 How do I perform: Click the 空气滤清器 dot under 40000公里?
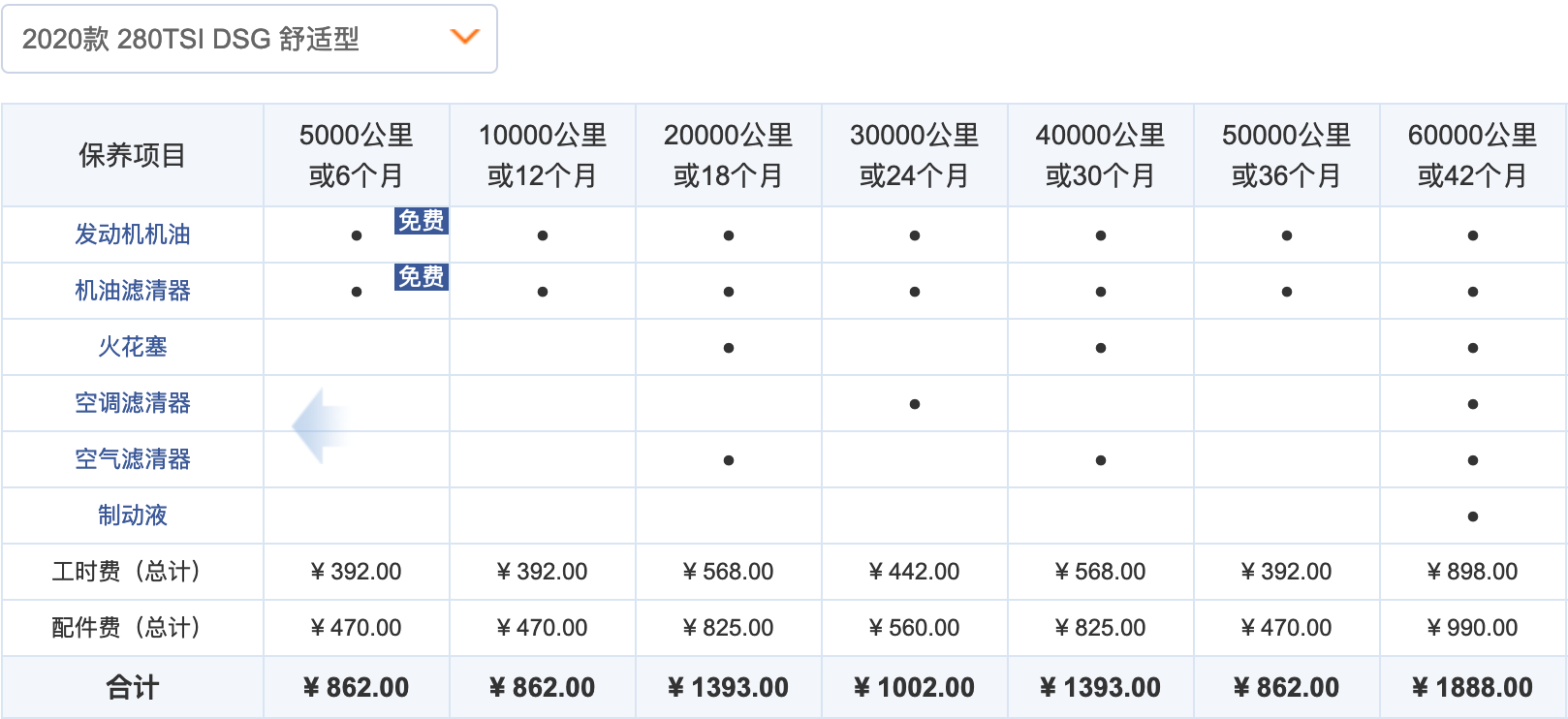tap(1101, 460)
